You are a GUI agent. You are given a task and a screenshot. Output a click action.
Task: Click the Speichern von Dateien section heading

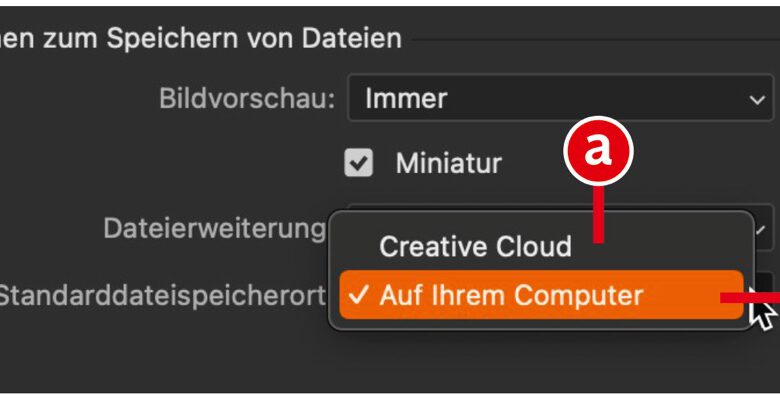click(x=200, y=39)
